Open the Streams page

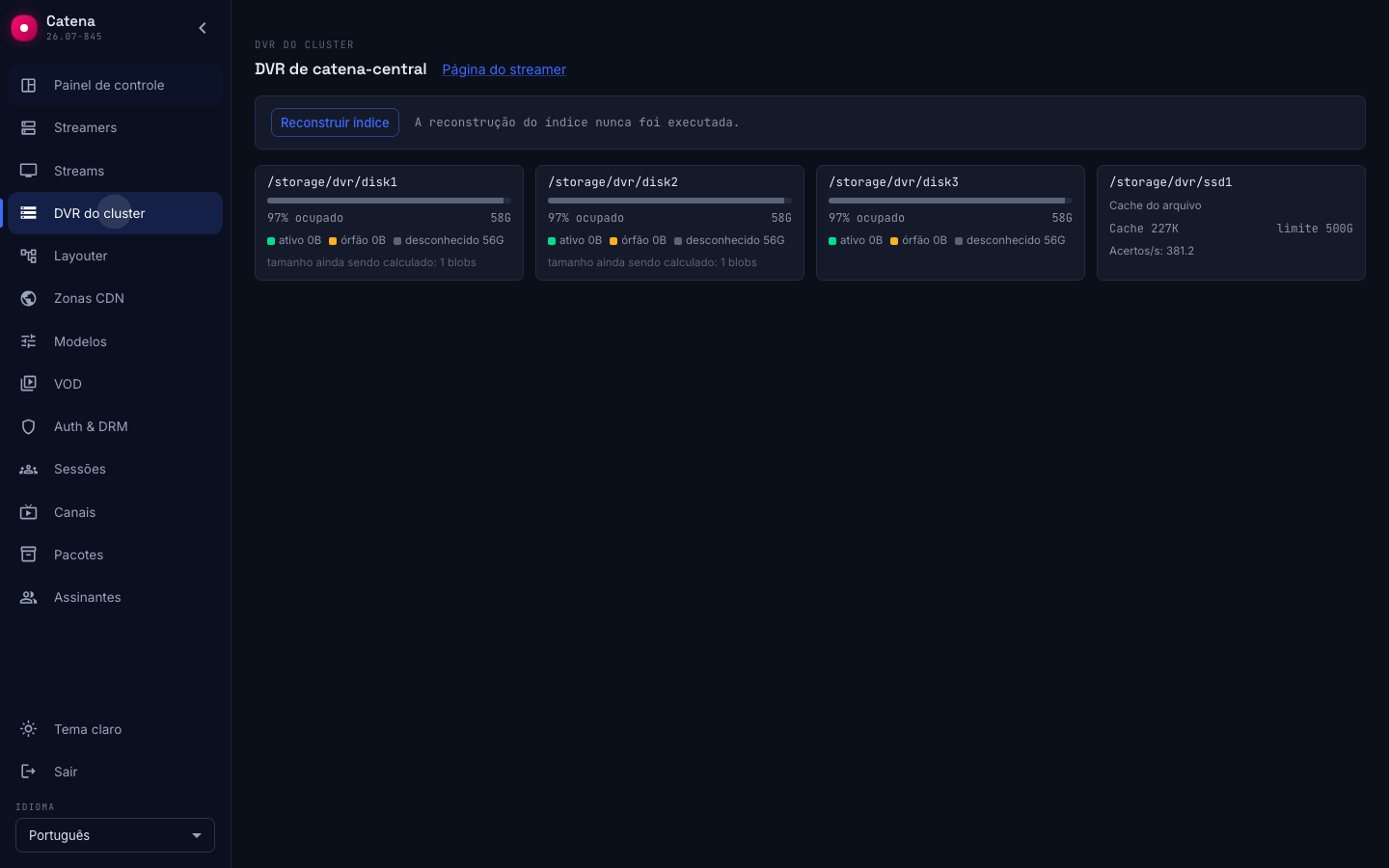(x=115, y=171)
